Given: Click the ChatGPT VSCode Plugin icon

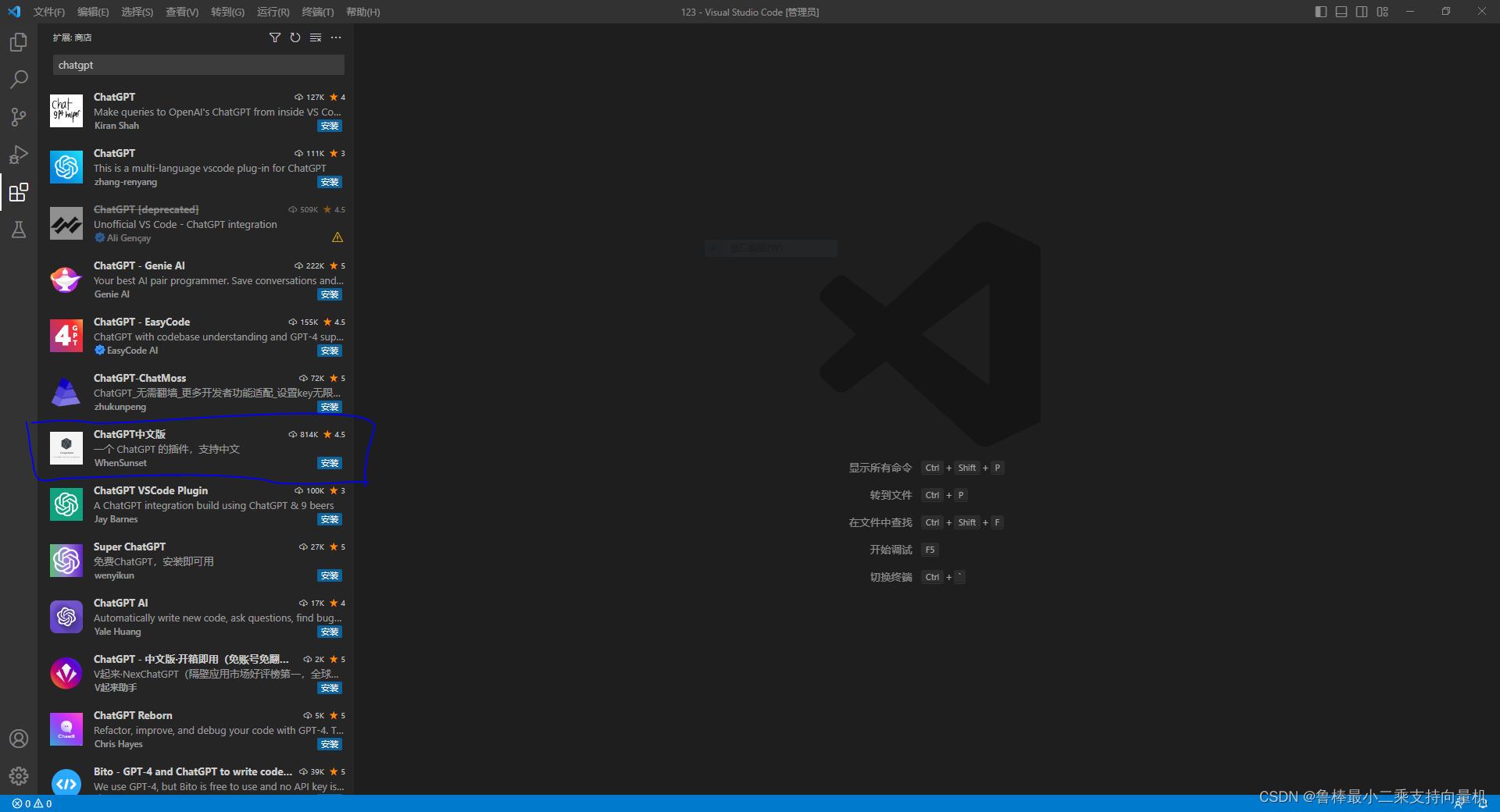Looking at the screenshot, I should click(66, 504).
